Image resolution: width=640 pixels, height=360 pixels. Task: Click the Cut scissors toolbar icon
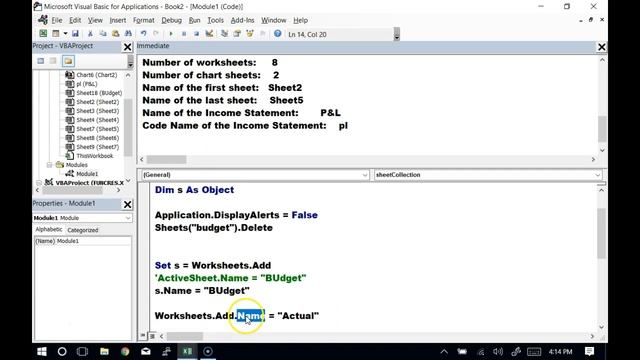click(x=90, y=34)
